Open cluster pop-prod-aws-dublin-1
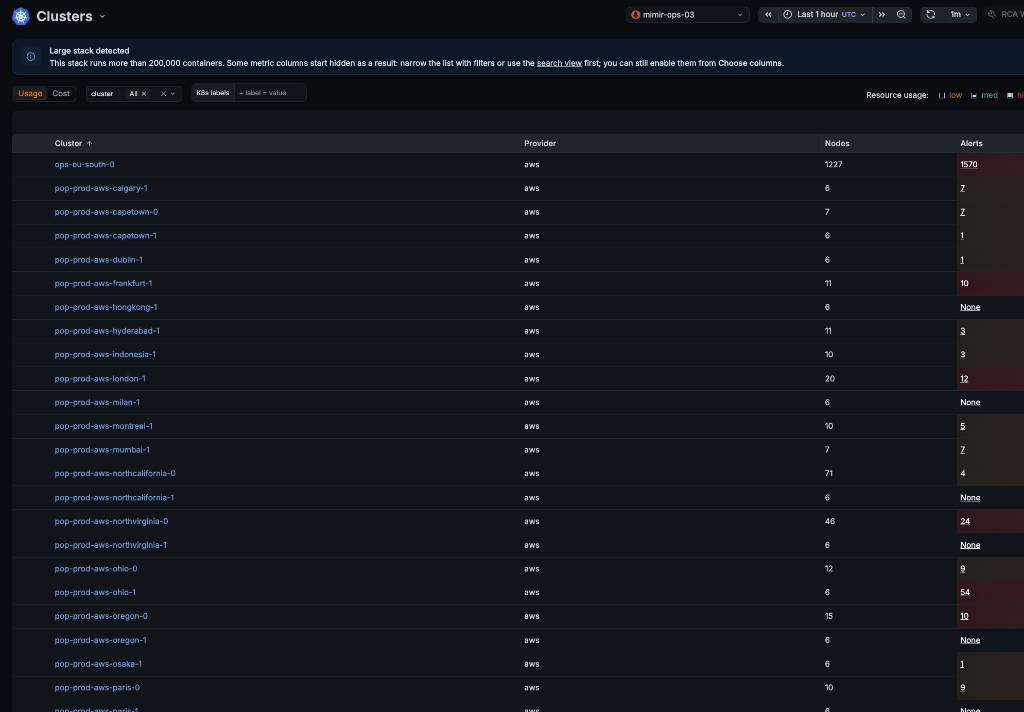Image resolution: width=1024 pixels, height=712 pixels. tap(99, 259)
